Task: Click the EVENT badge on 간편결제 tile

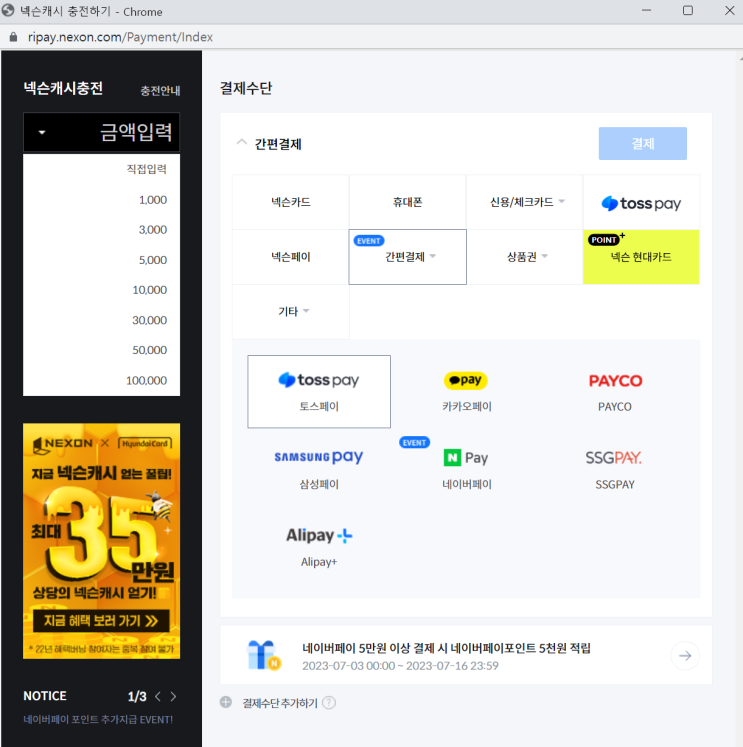Action: point(369,241)
